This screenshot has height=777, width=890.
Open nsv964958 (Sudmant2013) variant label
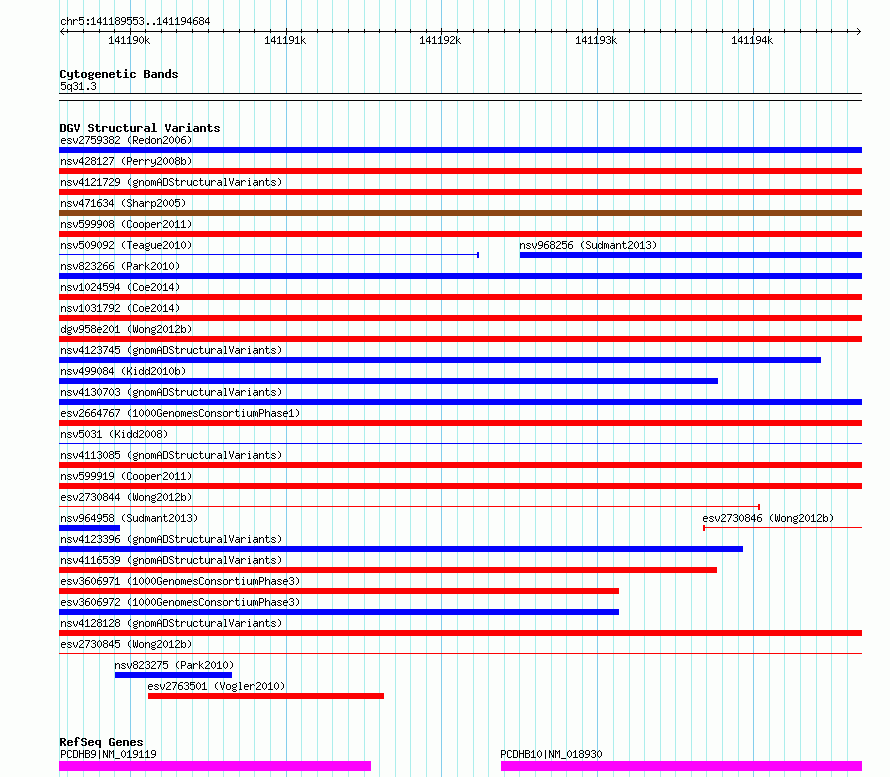coord(129,518)
